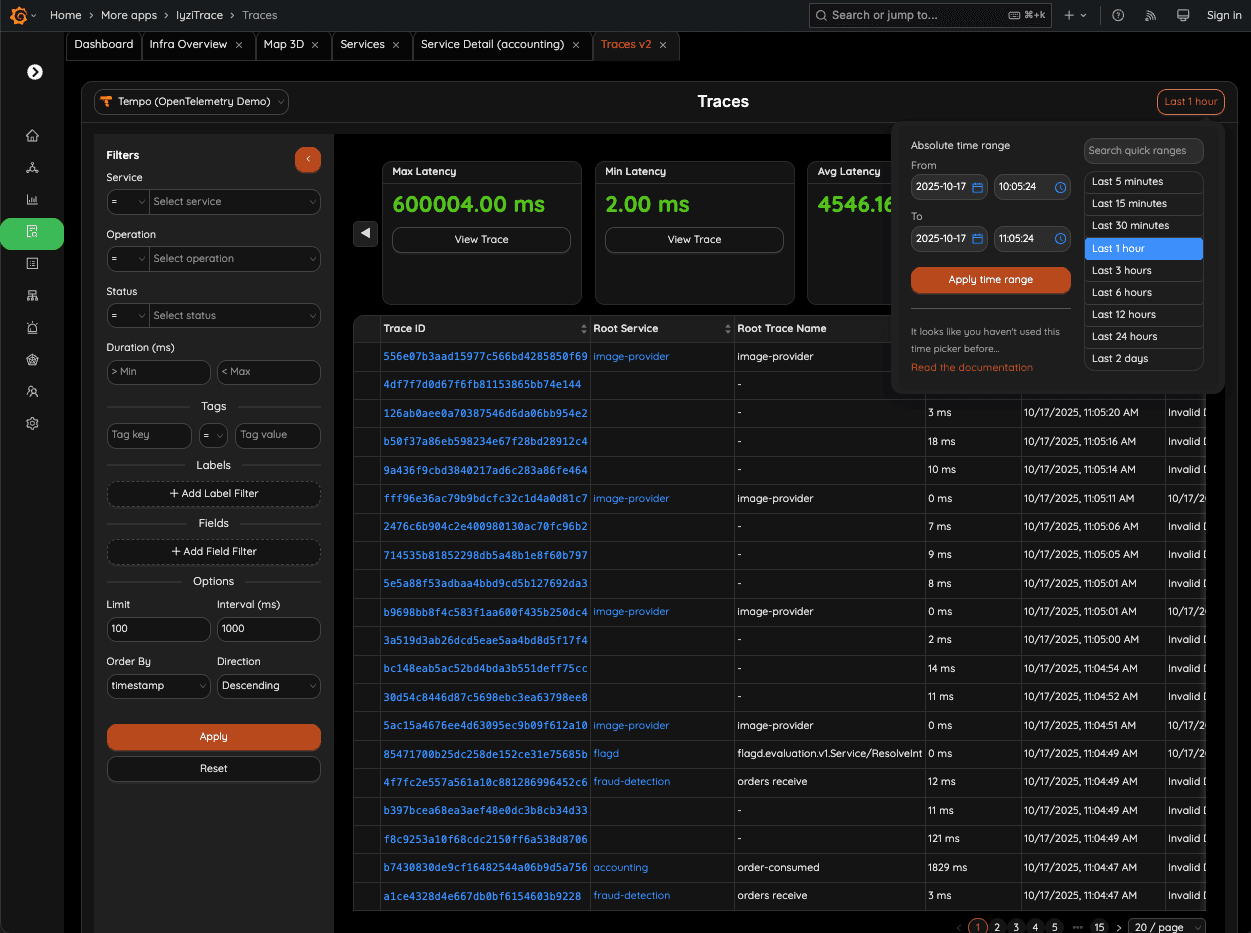Image resolution: width=1251 pixels, height=933 pixels.
Task: Click the Home icon in sidebar
Action: point(32,136)
